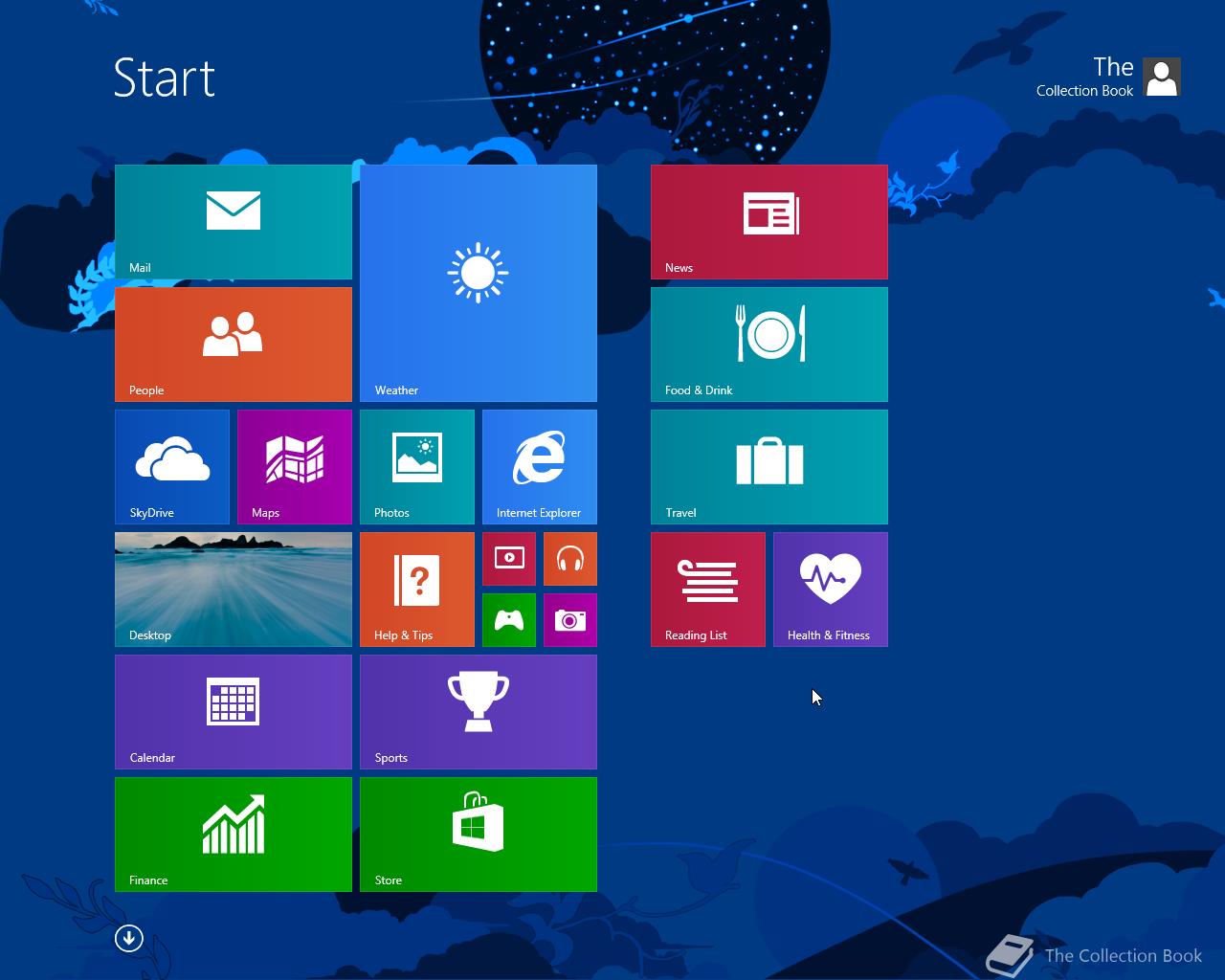1225x980 pixels.
Task: Launch the Internet Explorer tile
Action: (x=540, y=467)
